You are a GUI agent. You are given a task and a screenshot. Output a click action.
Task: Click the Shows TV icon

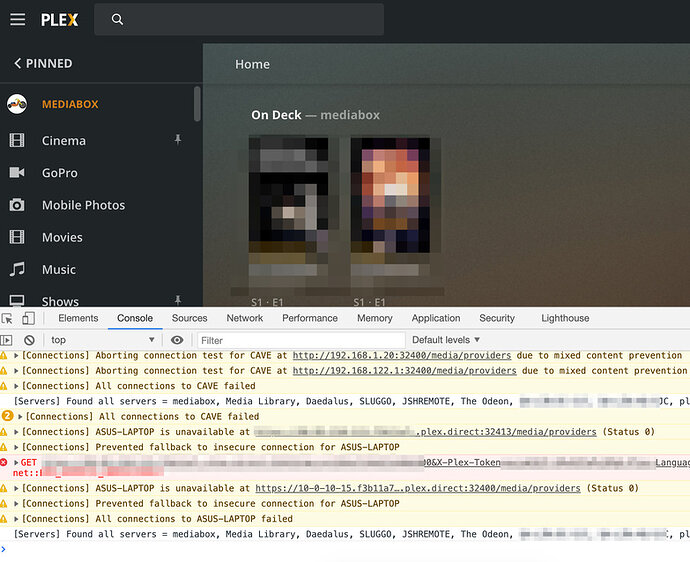click(17, 300)
